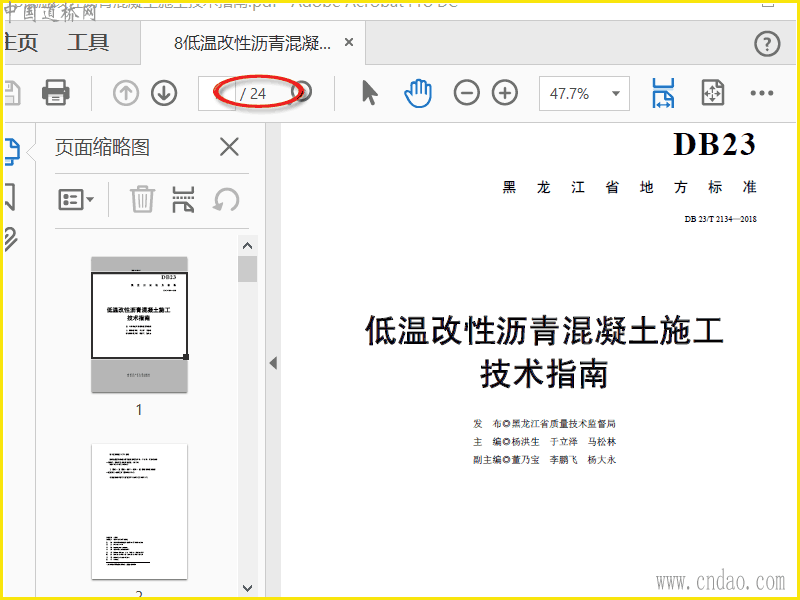This screenshot has width=800, height=600.
Task: Click thumbnail panel scroll down arrow
Action: click(247, 588)
